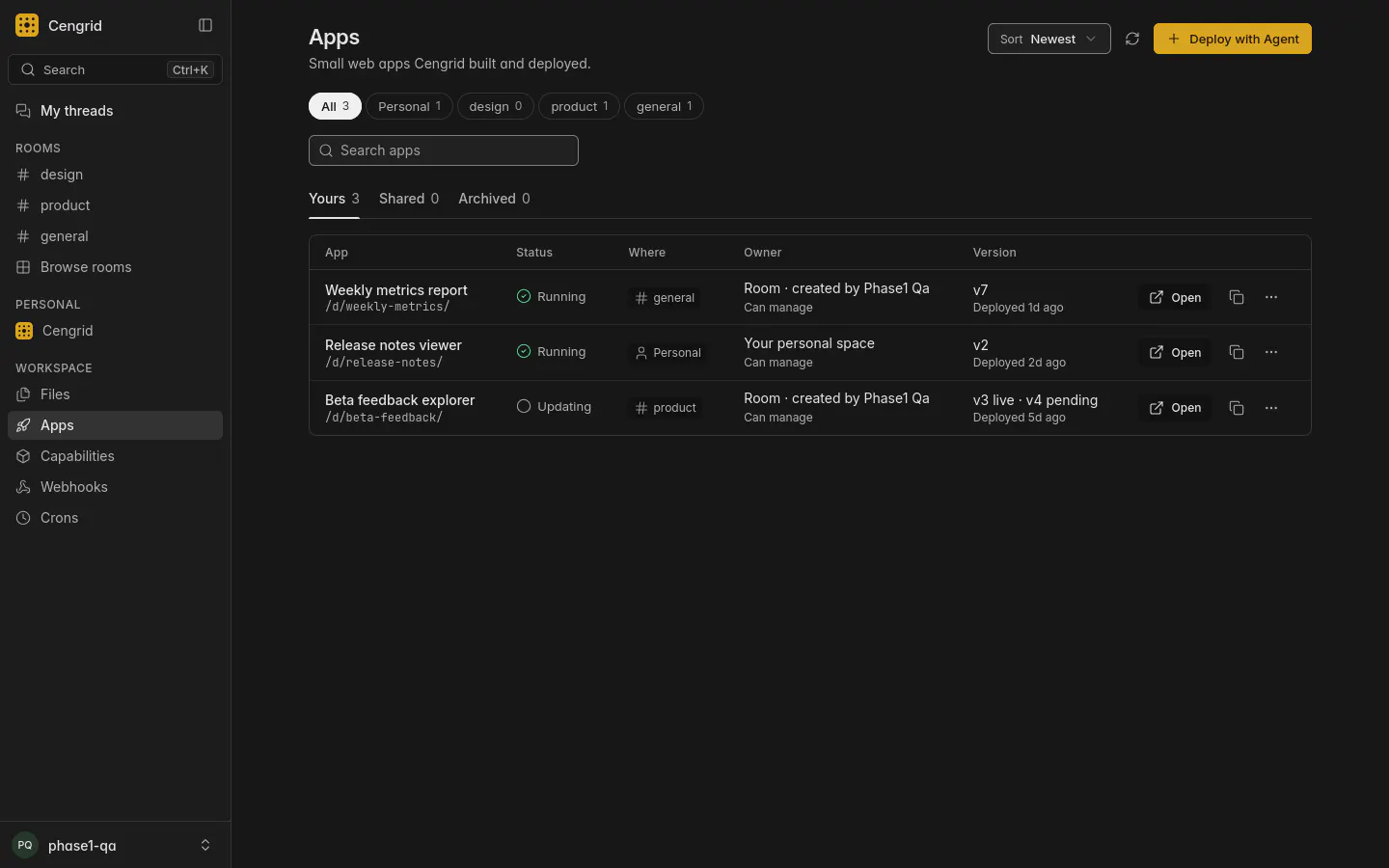
Task: Navigate to Files
Action: coord(116,394)
